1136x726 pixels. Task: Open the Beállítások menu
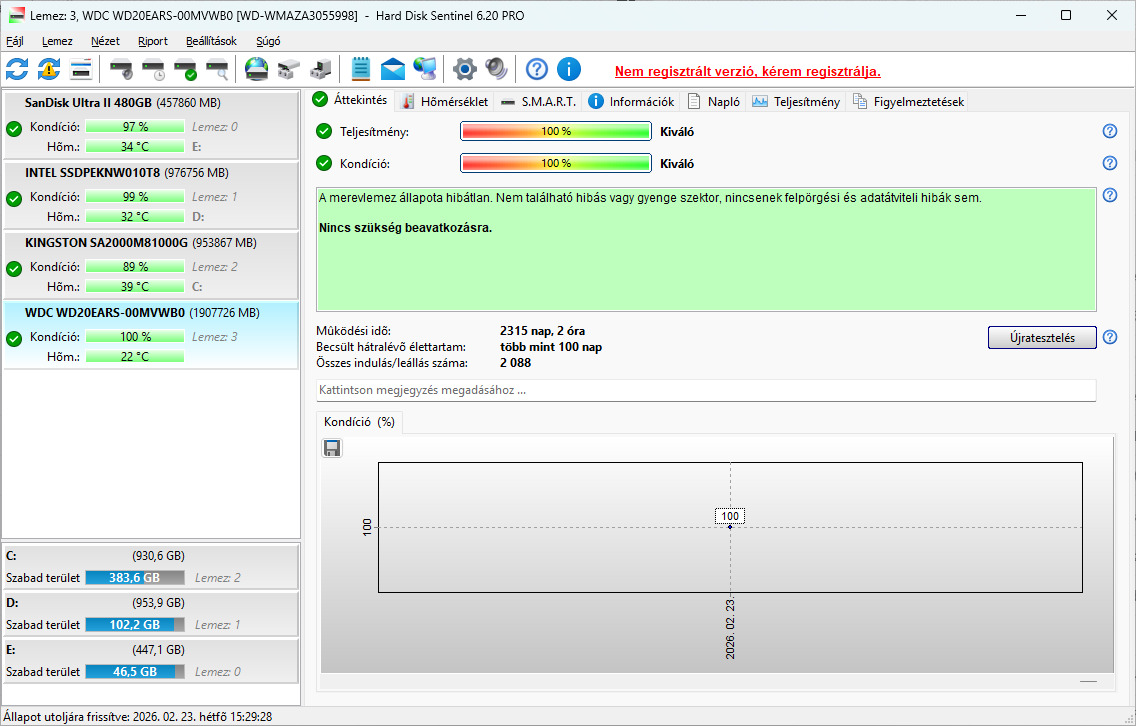(211, 41)
